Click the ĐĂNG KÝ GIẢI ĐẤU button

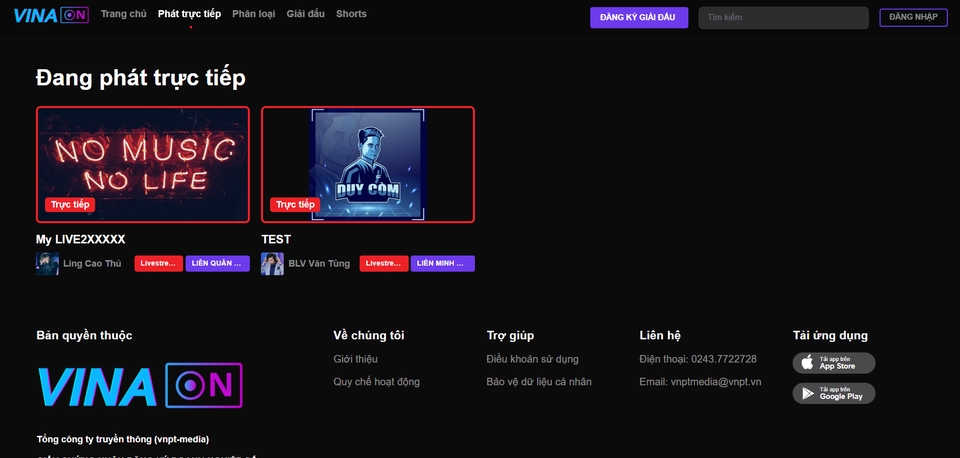coord(639,17)
